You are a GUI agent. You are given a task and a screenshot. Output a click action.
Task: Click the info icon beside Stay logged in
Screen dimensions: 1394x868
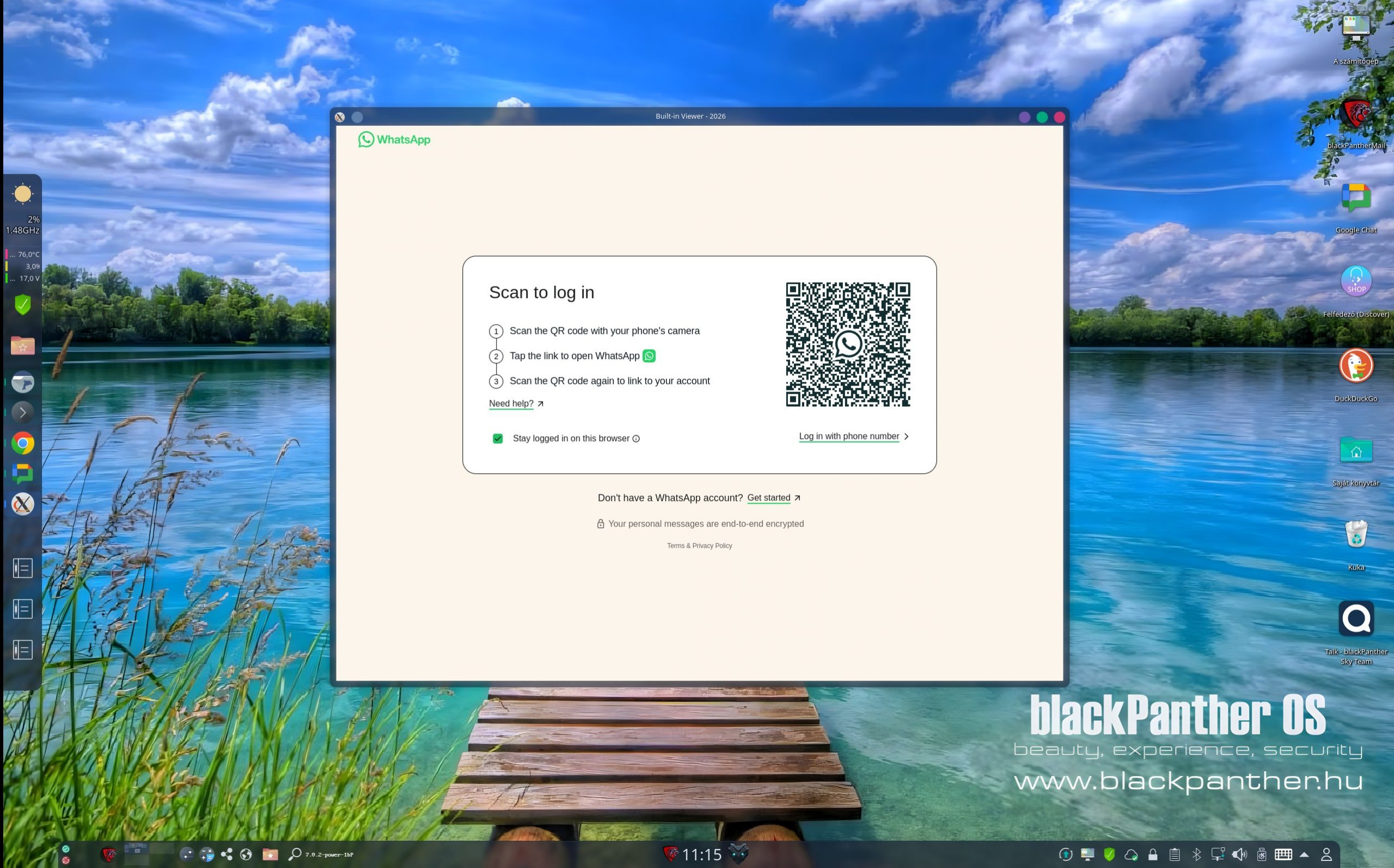pyautogui.click(x=636, y=438)
